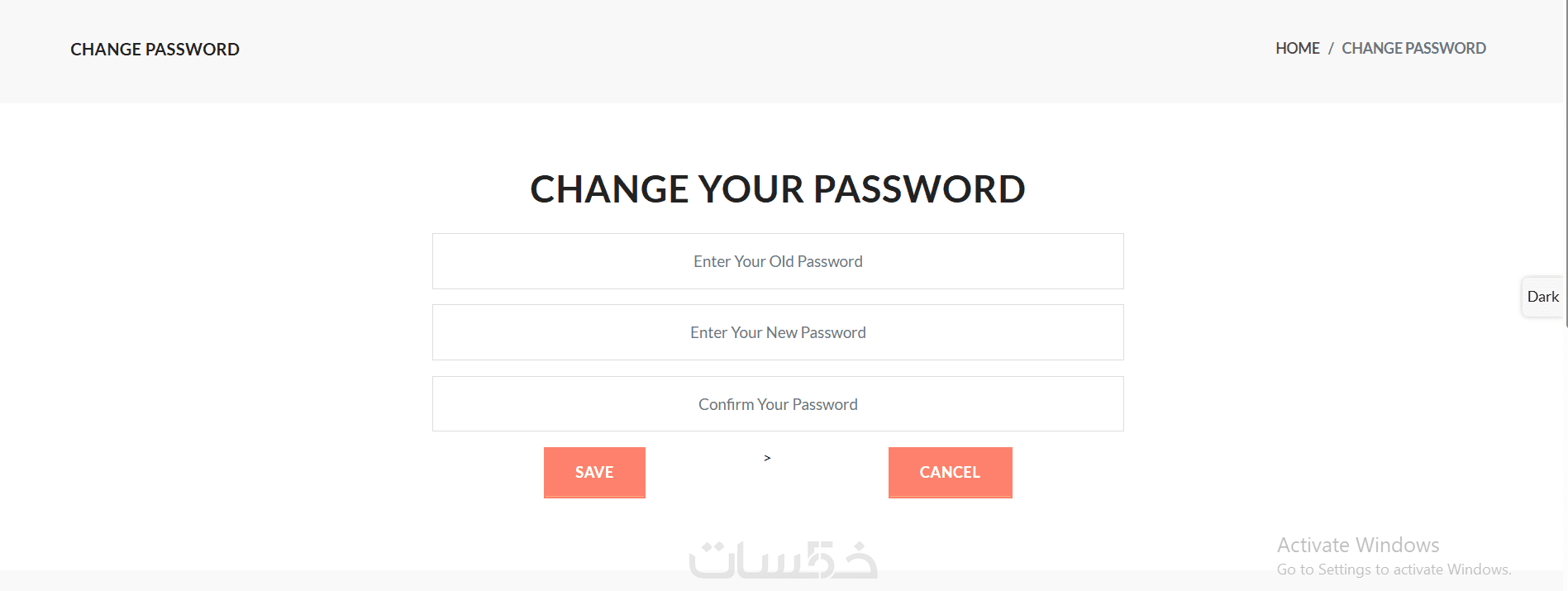
Task: Focus the Enter Your Old Password field
Action: pos(778,261)
